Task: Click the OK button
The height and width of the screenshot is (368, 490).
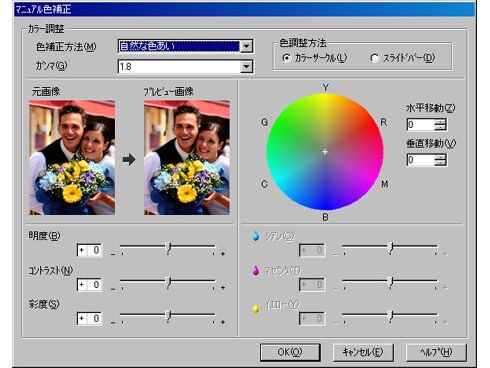Action: pos(290,352)
